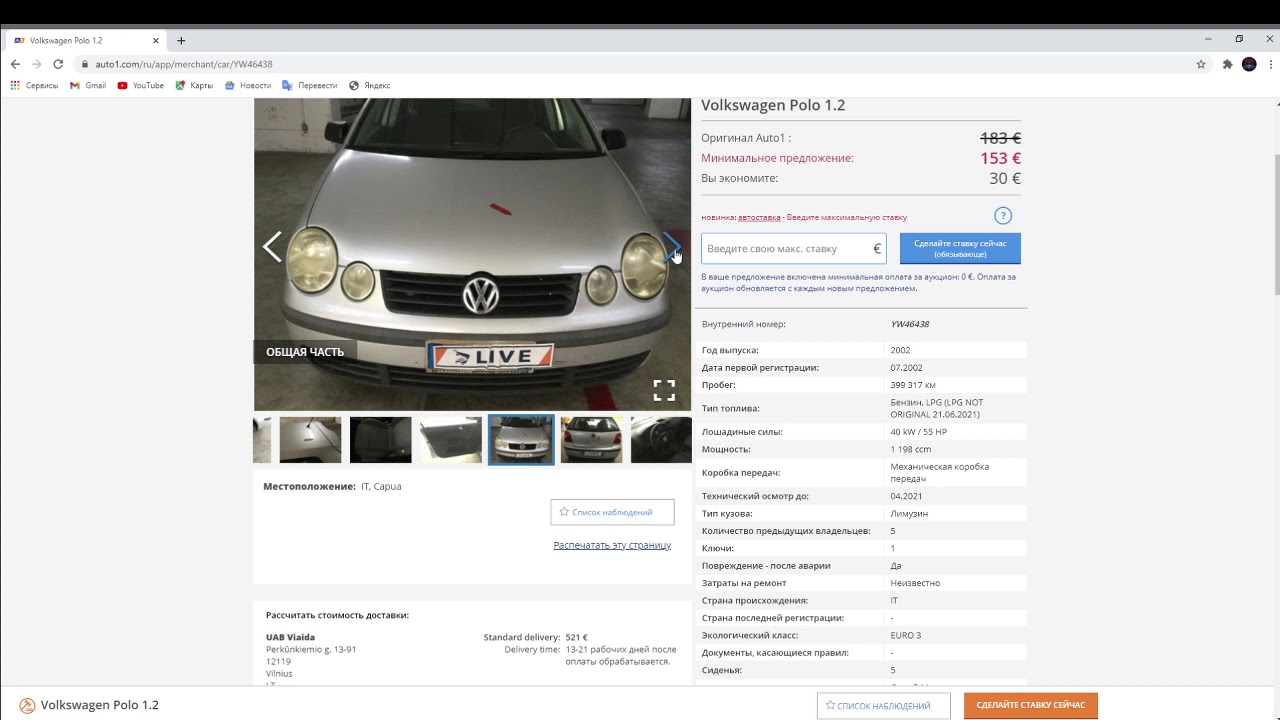Select the dark seat interior thumbnail
The image size is (1280, 720).
coord(381,440)
